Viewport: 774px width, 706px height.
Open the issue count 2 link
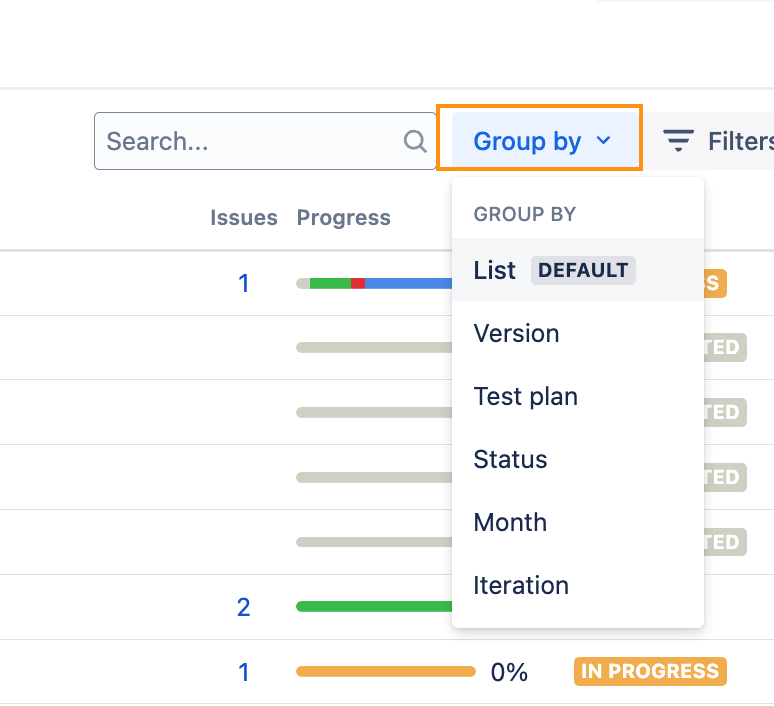243,607
